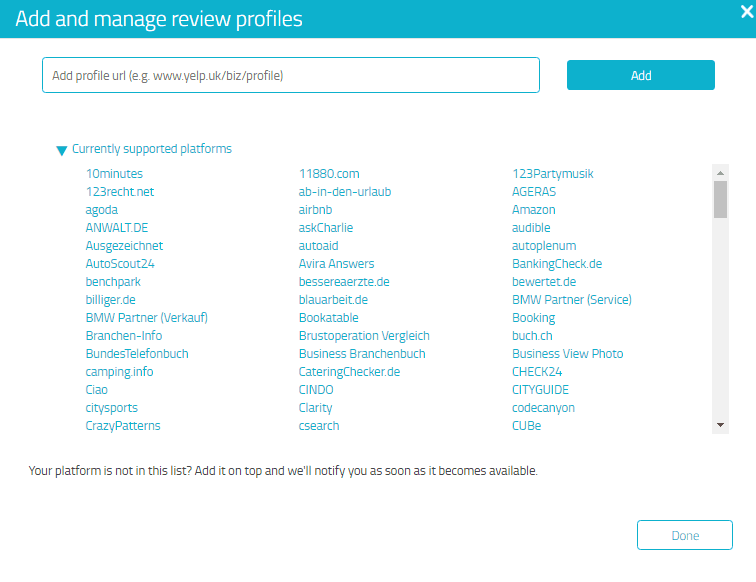Click the codecanyon link
Screen dimensions: 756x582
coord(543,408)
